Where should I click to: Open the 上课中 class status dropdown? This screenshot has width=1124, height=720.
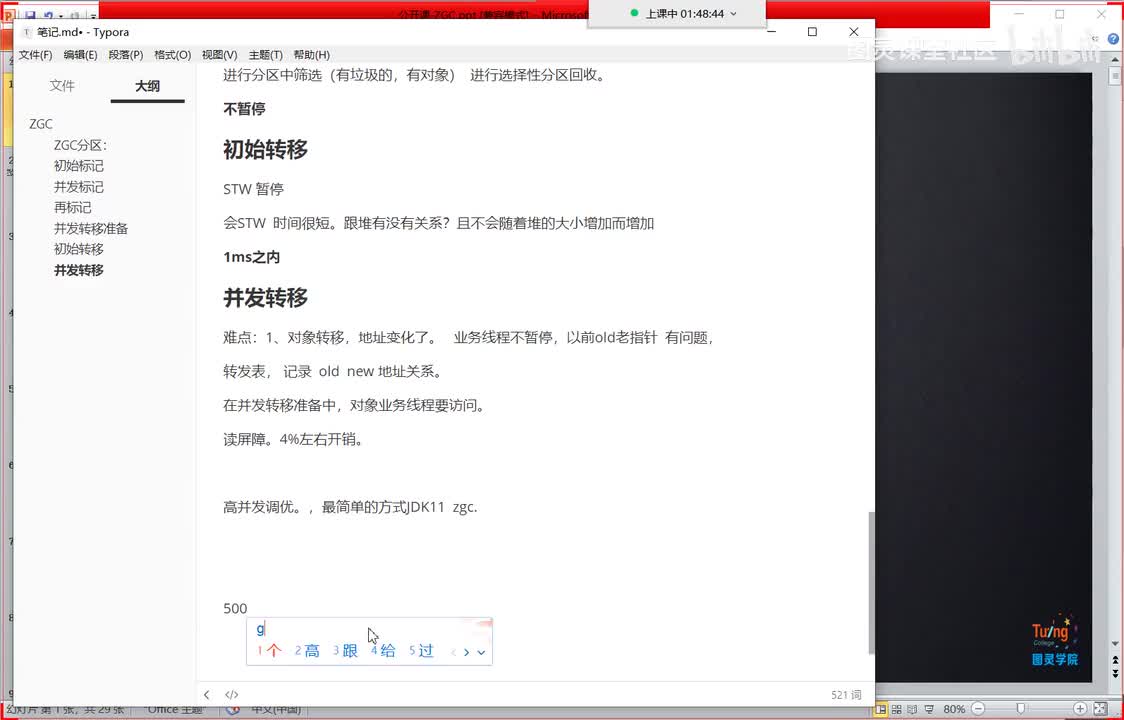point(733,14)
